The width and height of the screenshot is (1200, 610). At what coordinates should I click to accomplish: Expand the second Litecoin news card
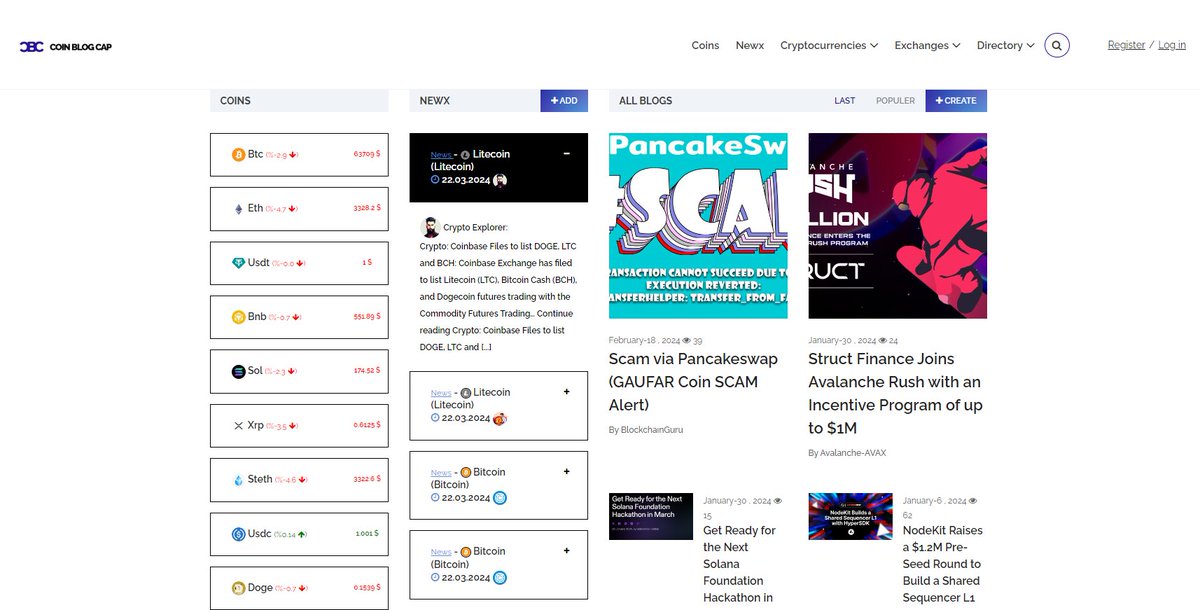click(567, 392)
